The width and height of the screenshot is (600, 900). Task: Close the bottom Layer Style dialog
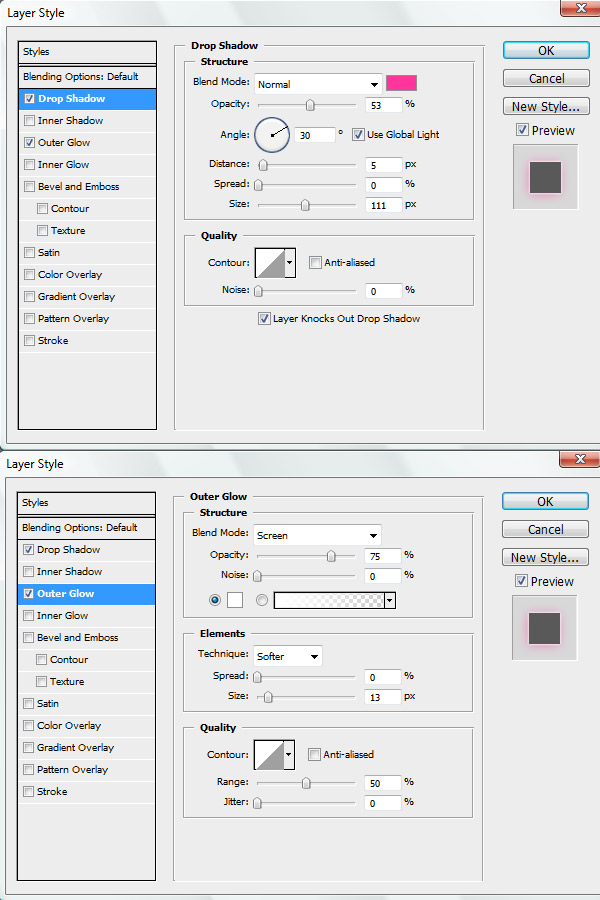pos(579,459)
